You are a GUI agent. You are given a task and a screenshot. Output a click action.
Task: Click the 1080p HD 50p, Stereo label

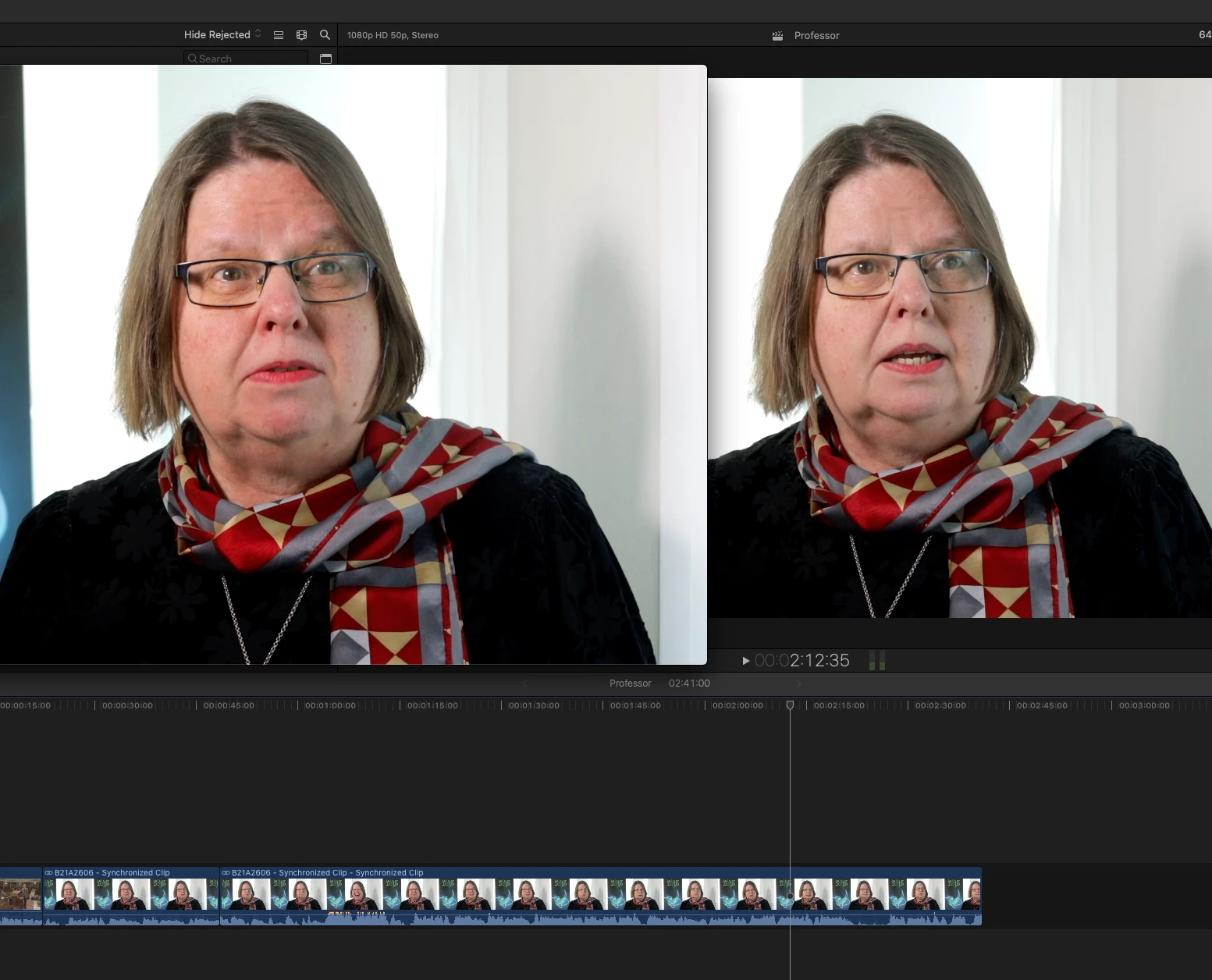(393, 35)
